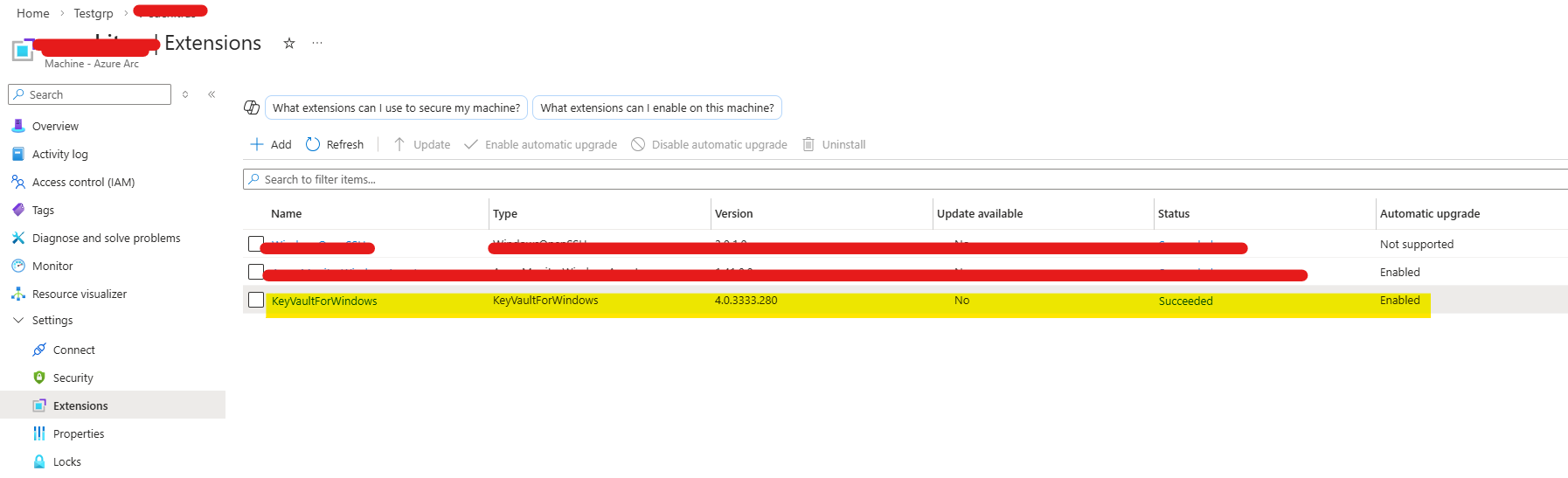Click 'Machine - Azure Arc' subtitle
The image size is (1568, 478).
[x=92, y=64]
